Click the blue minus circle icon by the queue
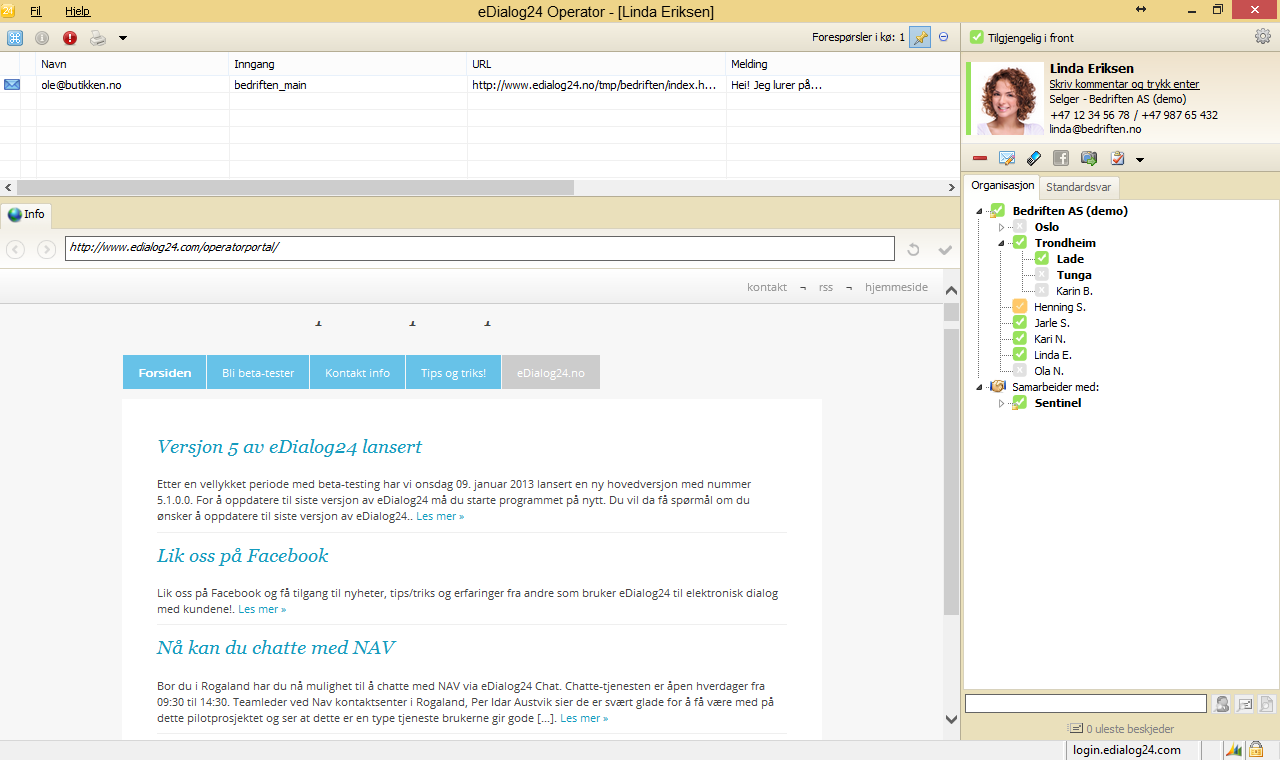The image size is (1280, 760). pos(943,37)
